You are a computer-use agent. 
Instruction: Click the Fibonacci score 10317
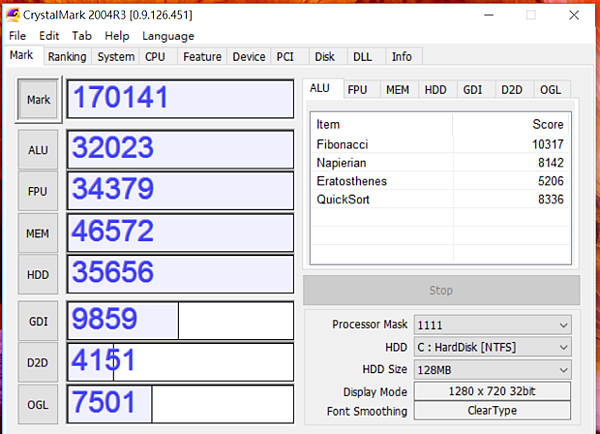pos(548,144)
